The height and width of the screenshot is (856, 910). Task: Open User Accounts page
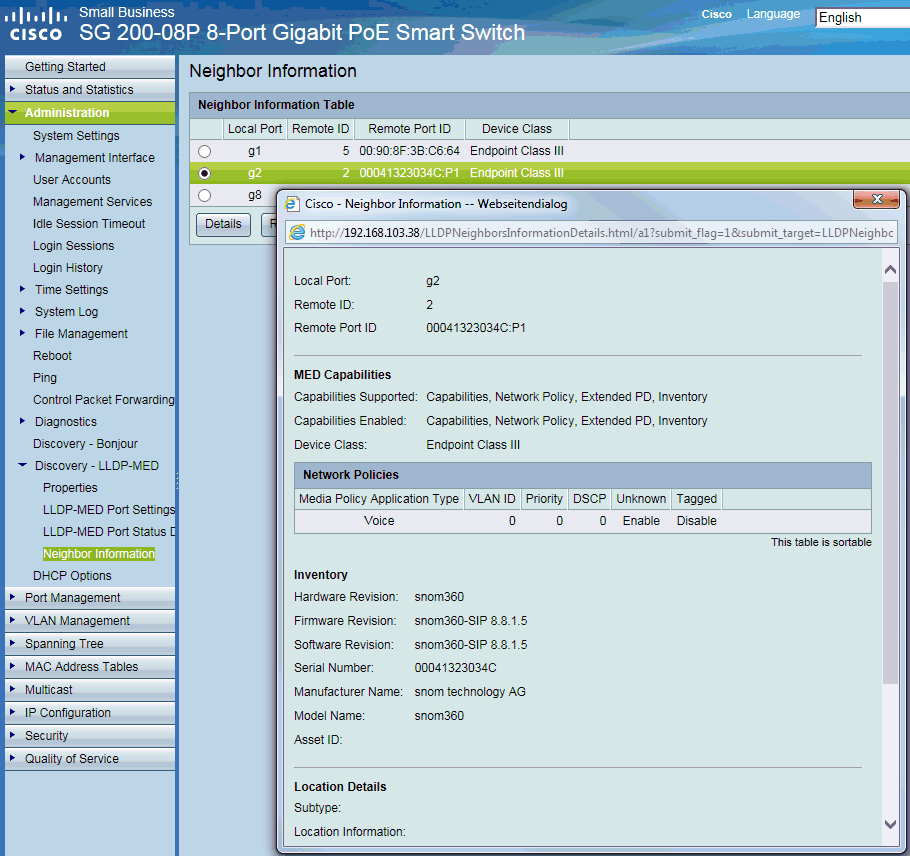(x=71, y=180)
